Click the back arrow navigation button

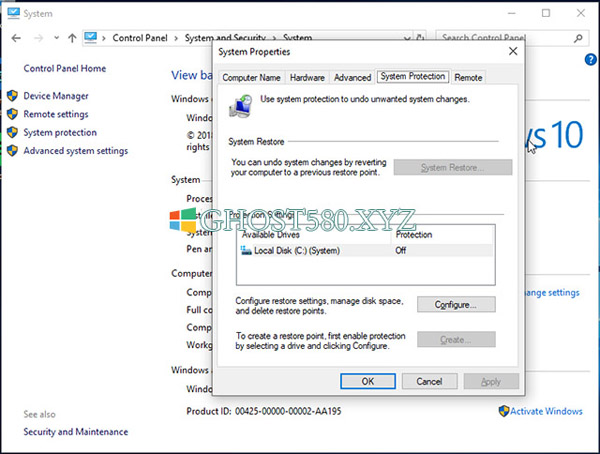tap(16, 38)
